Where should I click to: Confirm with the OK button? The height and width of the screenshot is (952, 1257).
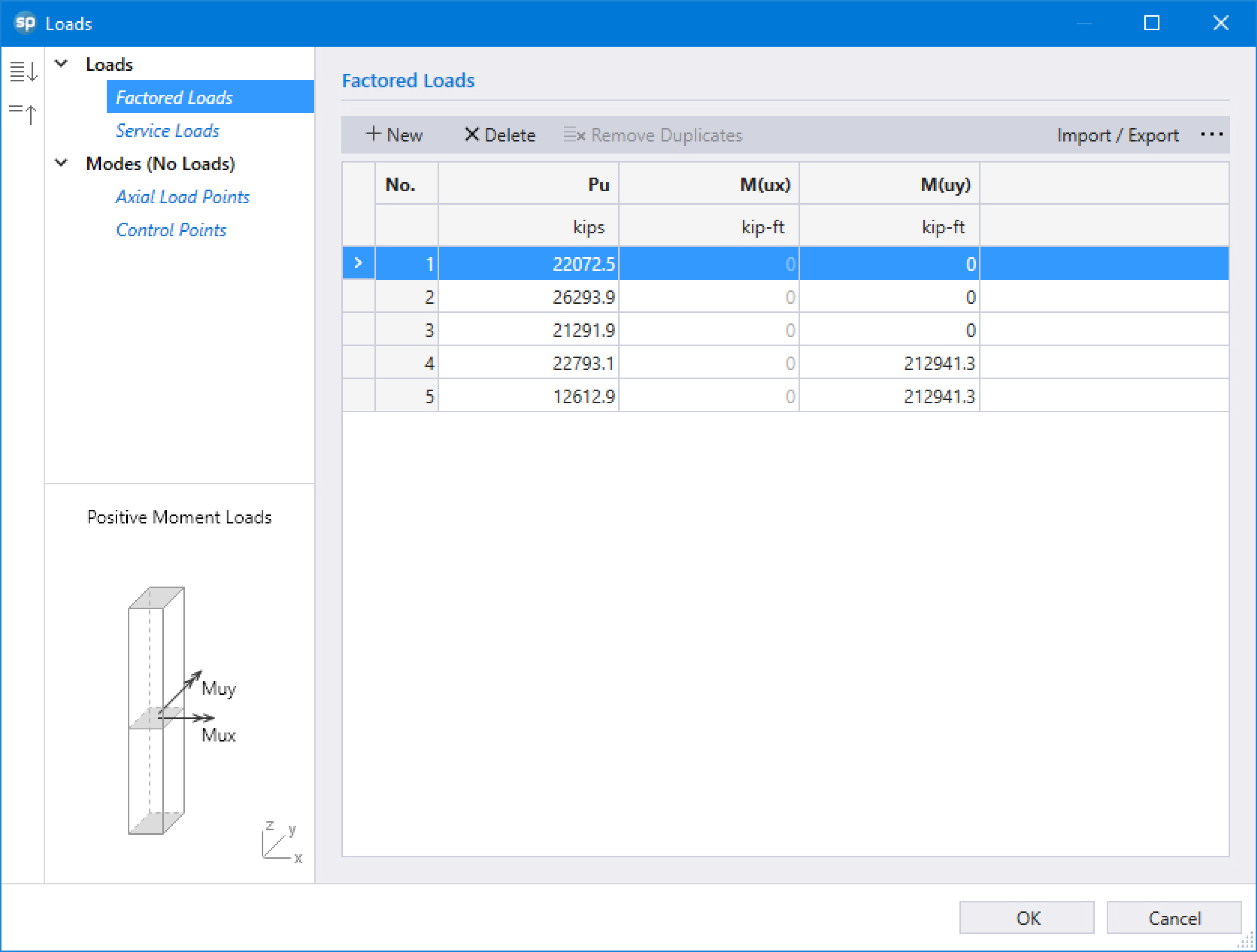point(1027,917)
